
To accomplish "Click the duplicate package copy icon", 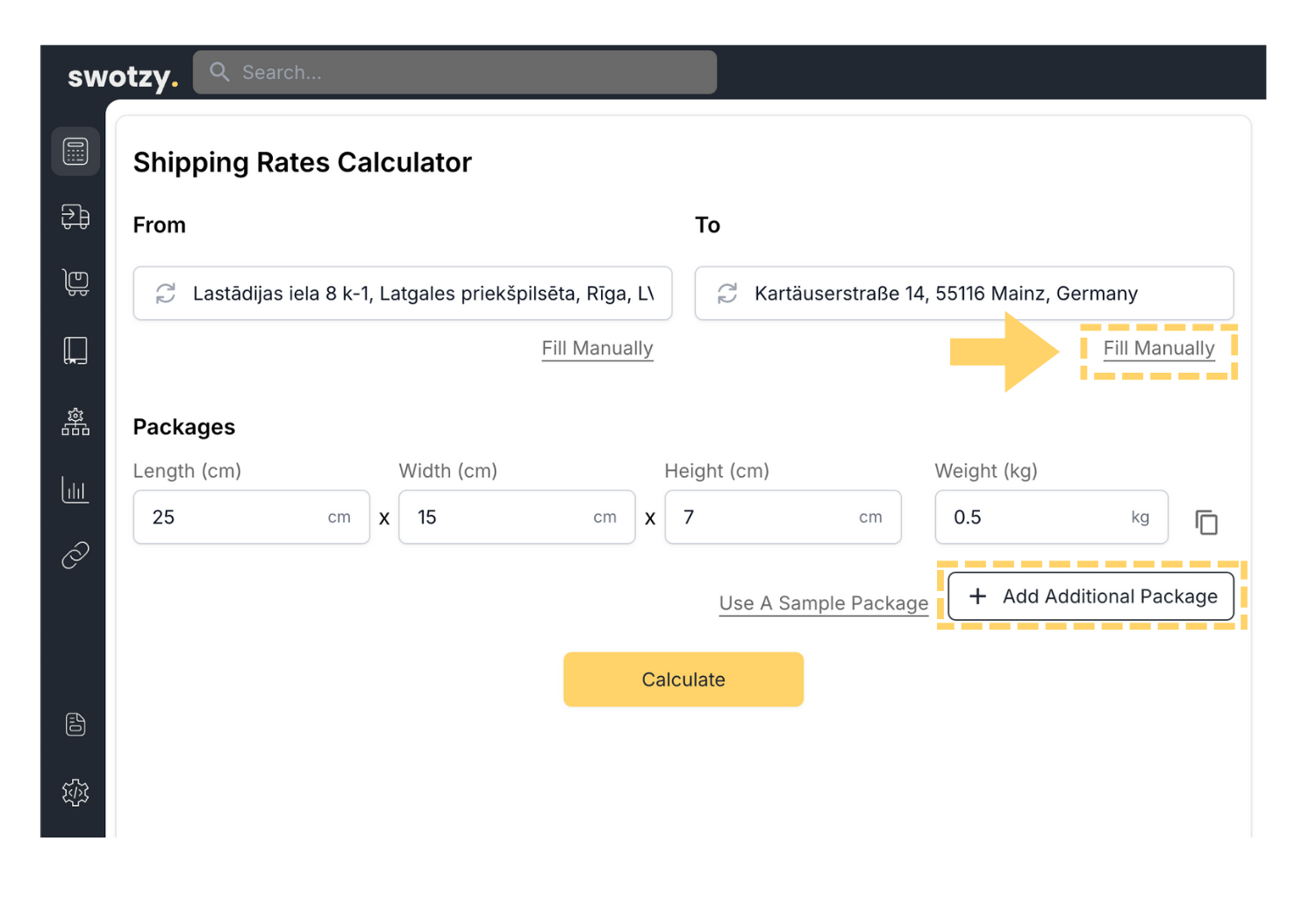I will [1206, 523].
